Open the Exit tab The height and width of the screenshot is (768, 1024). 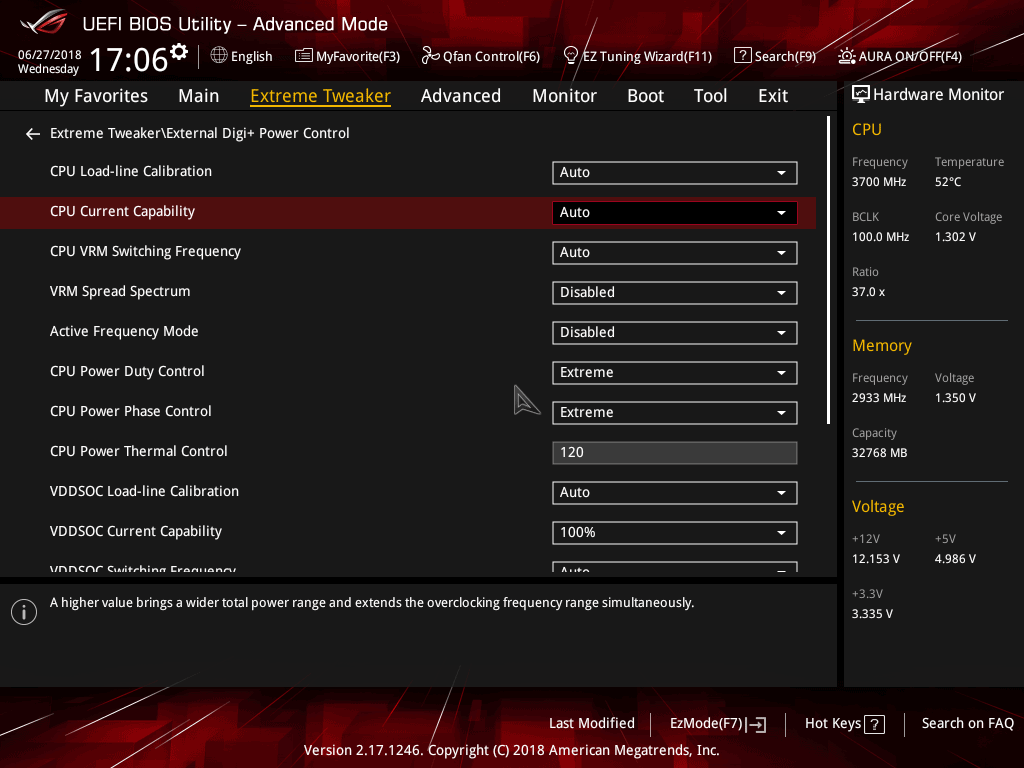(773, 96)
